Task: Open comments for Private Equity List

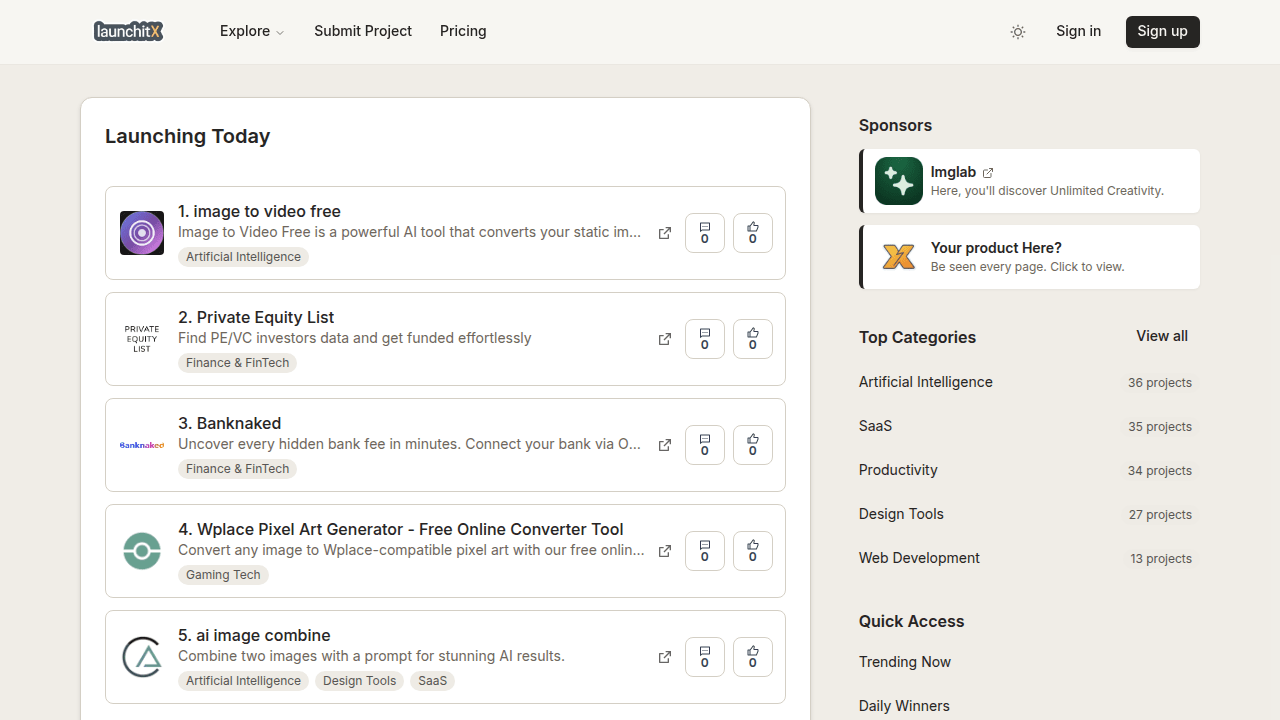Action: click(x=705, y=339)
